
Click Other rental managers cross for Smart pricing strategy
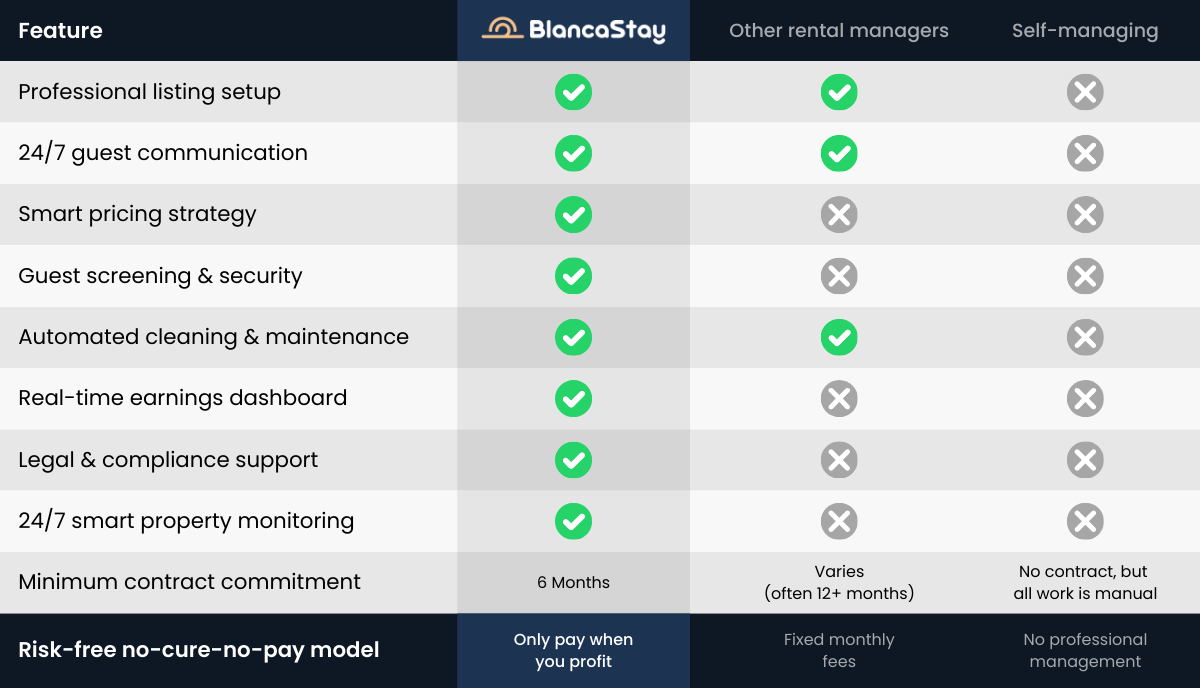click(839, 215)
